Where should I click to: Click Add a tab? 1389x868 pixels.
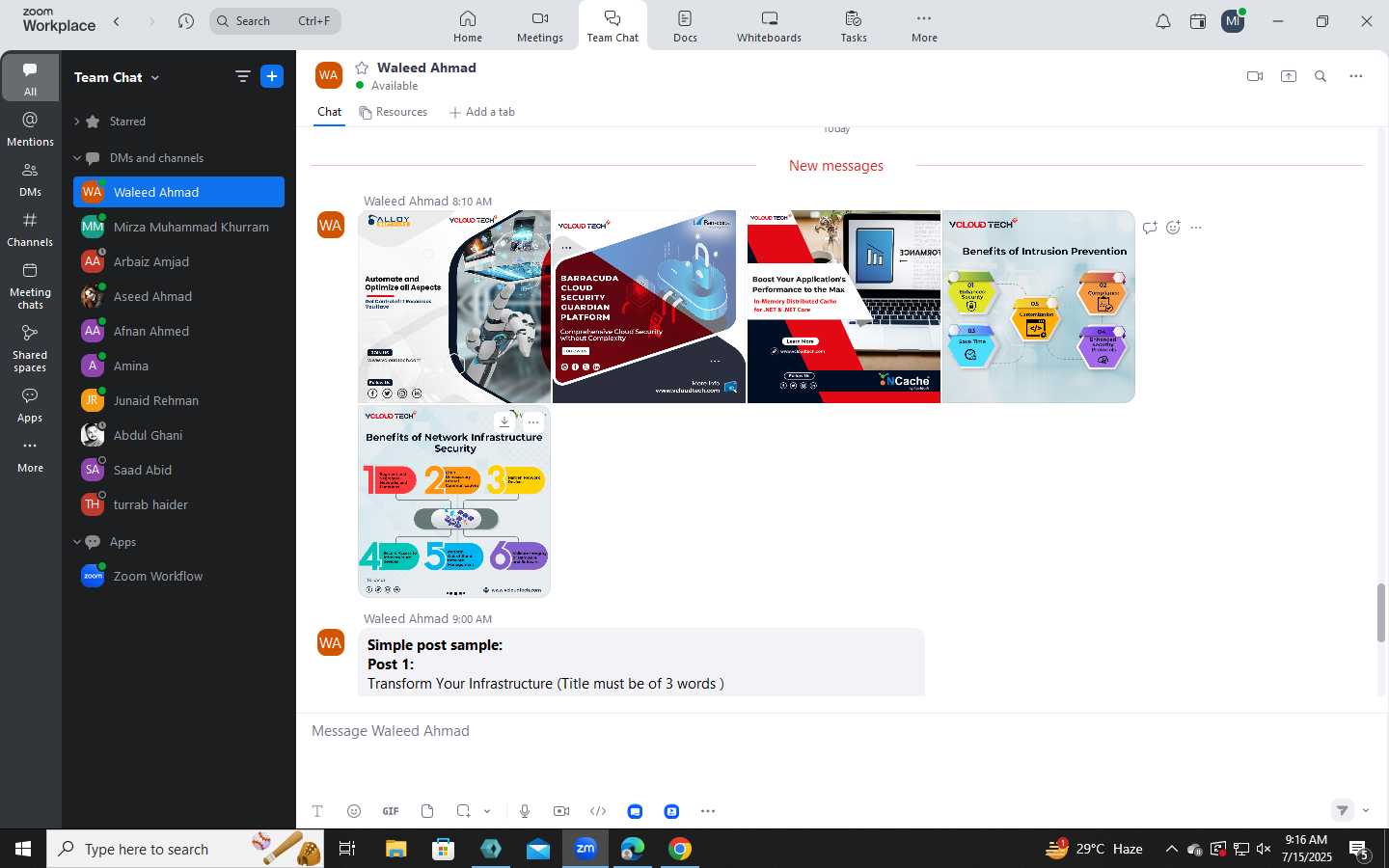481,112
